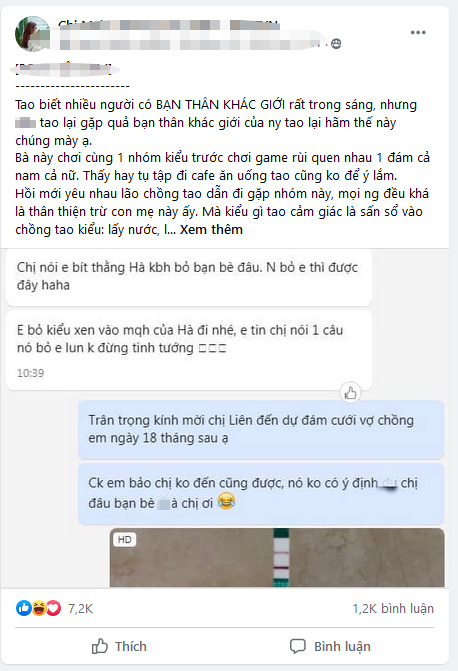View the 7,2K reactions count
The height and width of the screenshot is (671, 458).
(80, 609)
